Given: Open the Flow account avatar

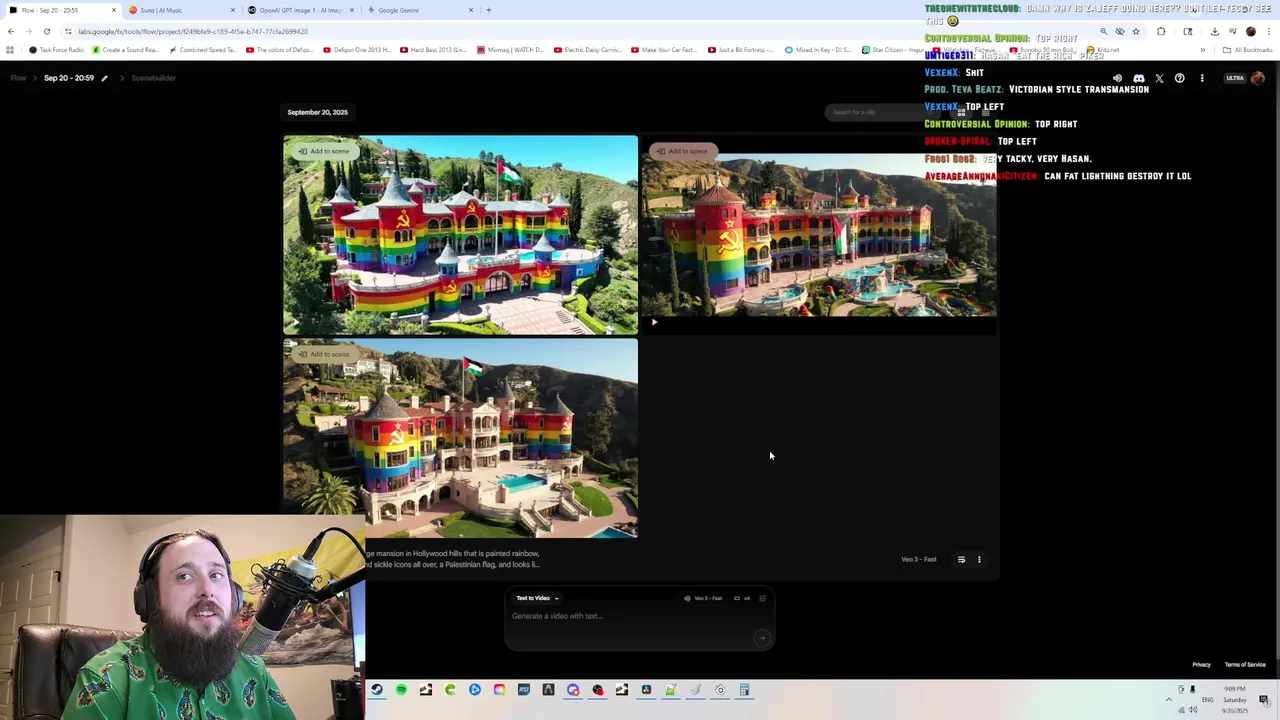Looking at the screenshot, I should click(1257, 78).
